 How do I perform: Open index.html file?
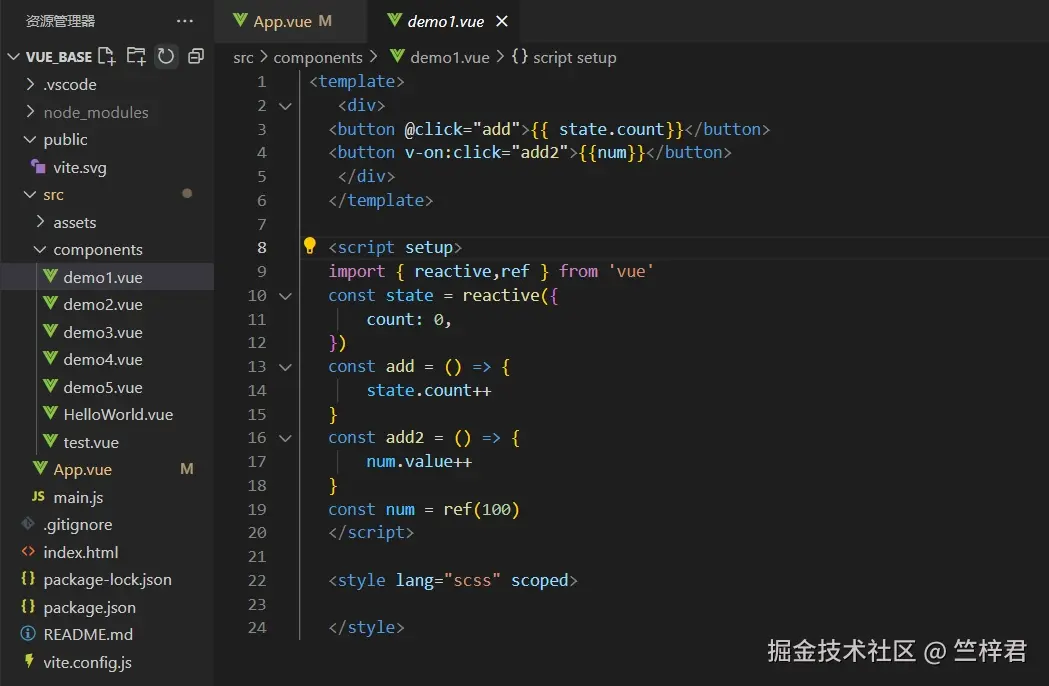pos(80,552)
